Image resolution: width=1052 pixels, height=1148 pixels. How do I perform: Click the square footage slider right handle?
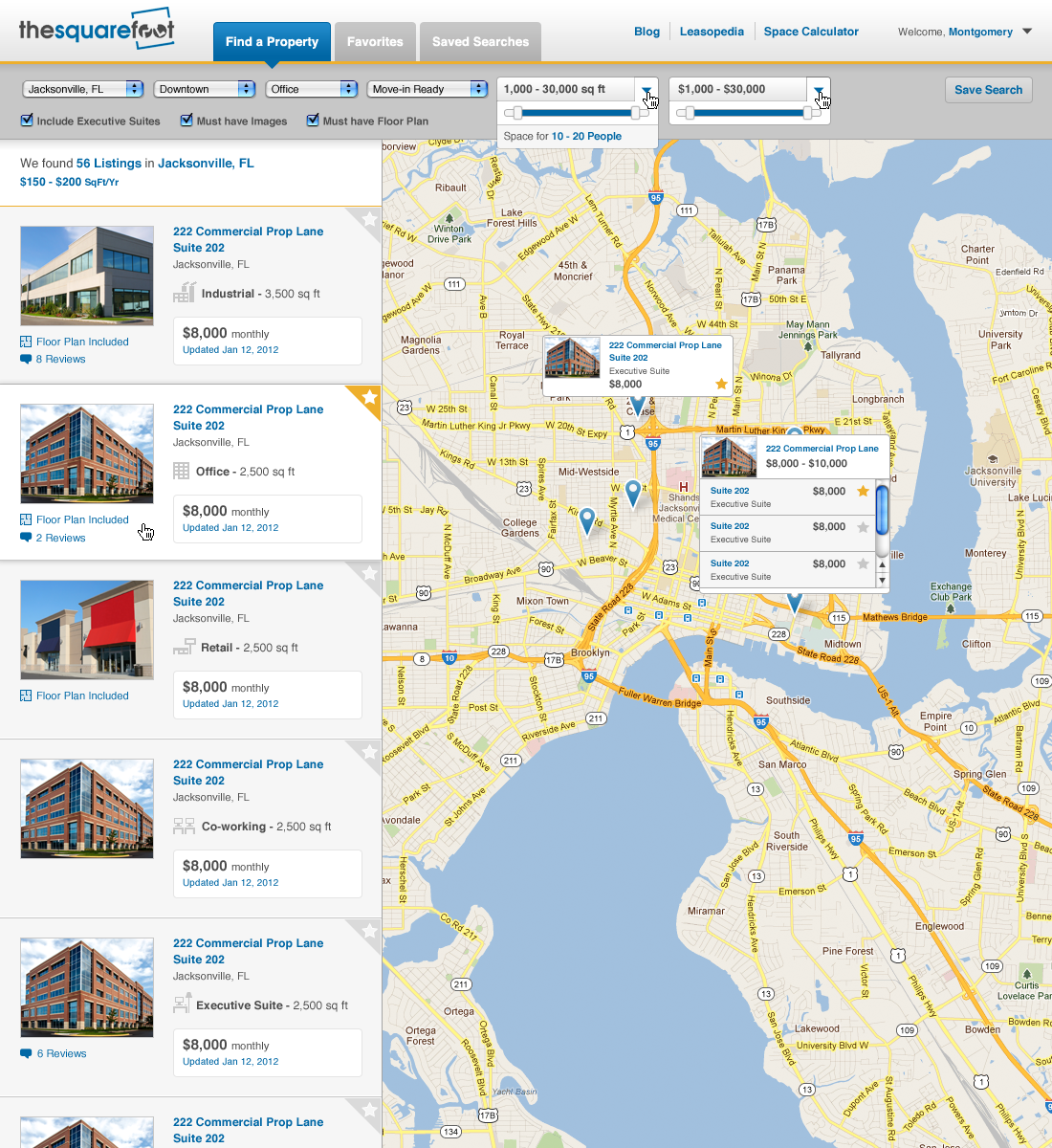coord(636,113)
